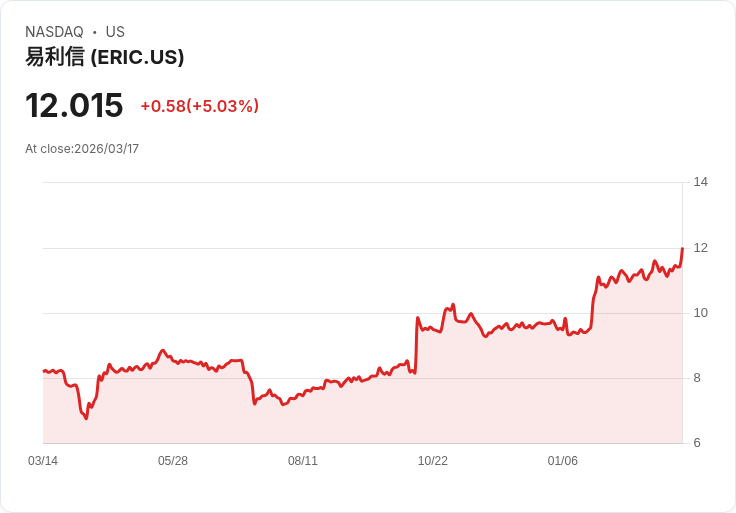736x513 pixels.
Task: Select the 03/14 date on x-axis
Action: pos(43,461)
